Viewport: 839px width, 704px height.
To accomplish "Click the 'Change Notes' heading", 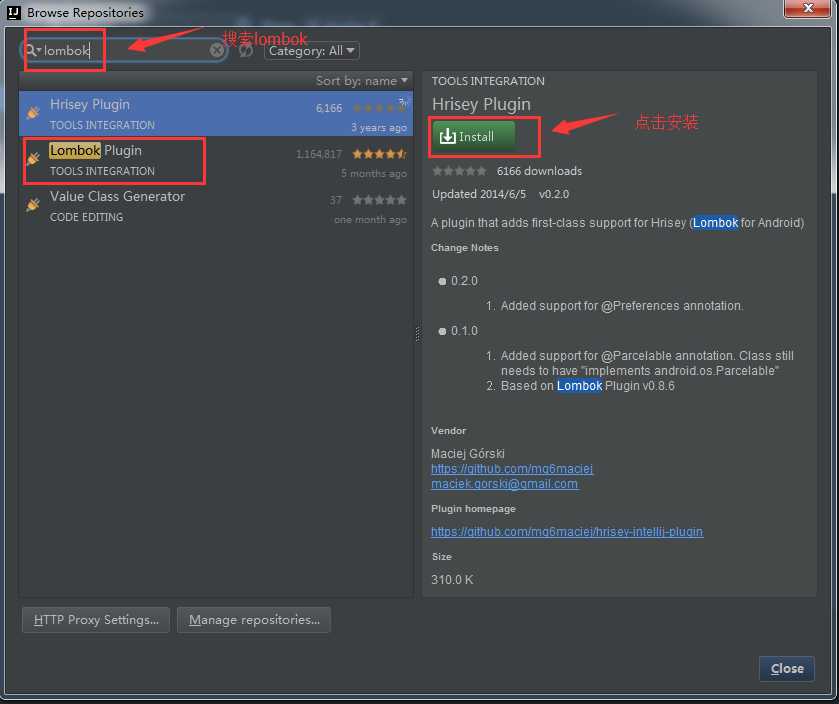I will pos(464,248).
